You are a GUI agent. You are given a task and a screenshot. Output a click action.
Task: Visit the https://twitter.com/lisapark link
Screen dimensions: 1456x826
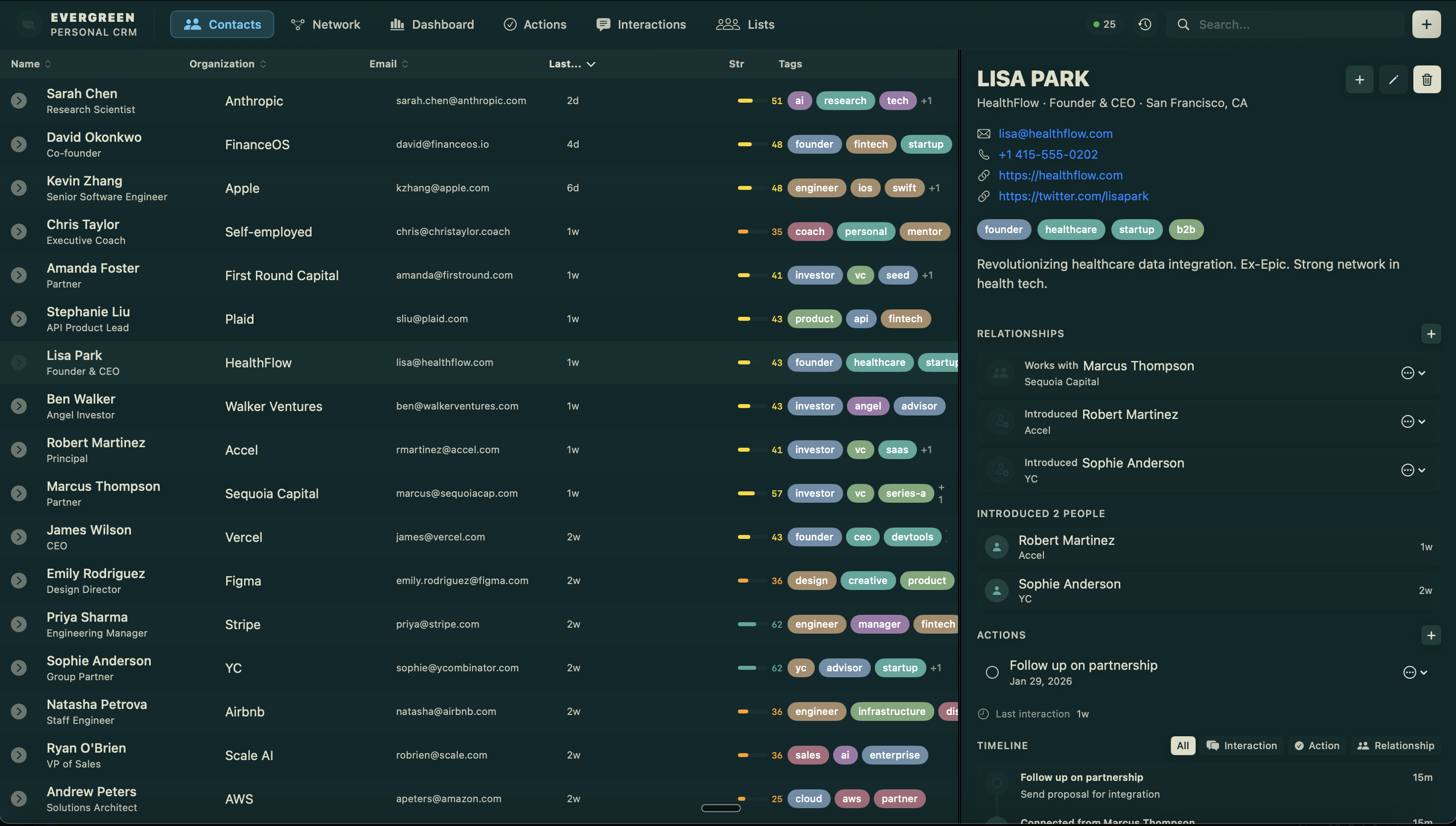(1073, 196)
